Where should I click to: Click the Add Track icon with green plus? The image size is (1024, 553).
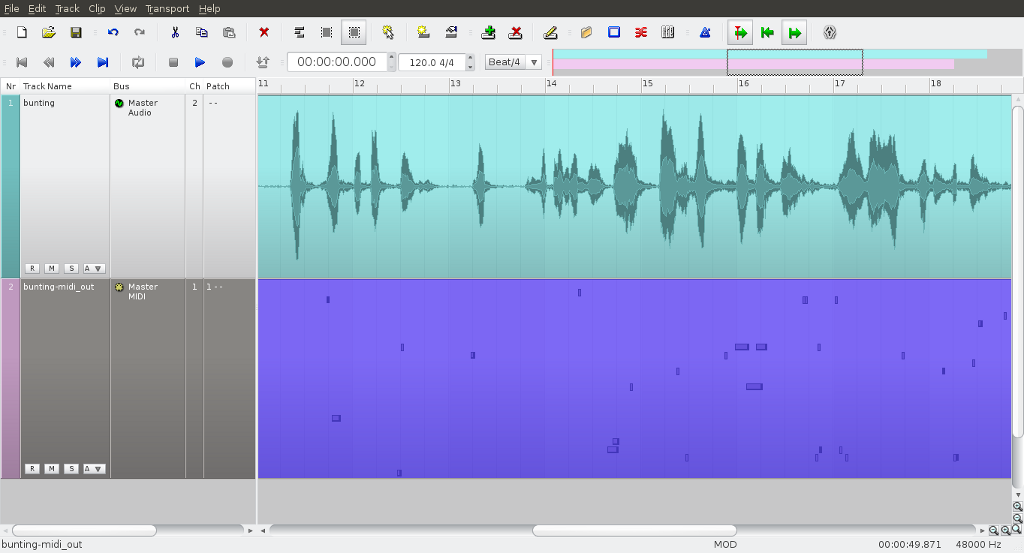tap(487, 32)
